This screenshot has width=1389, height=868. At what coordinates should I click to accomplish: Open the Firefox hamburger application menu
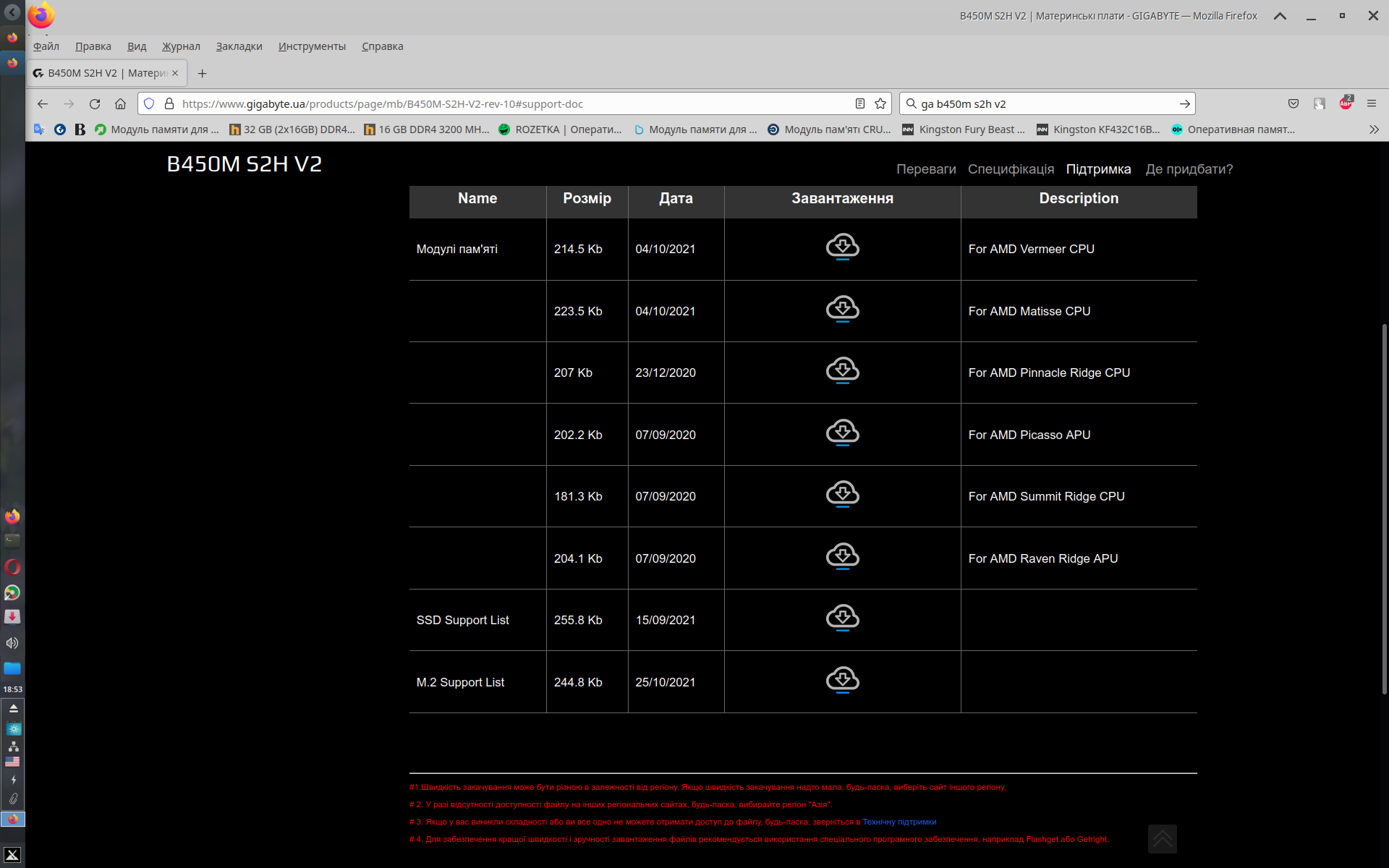click(1372, 104)
